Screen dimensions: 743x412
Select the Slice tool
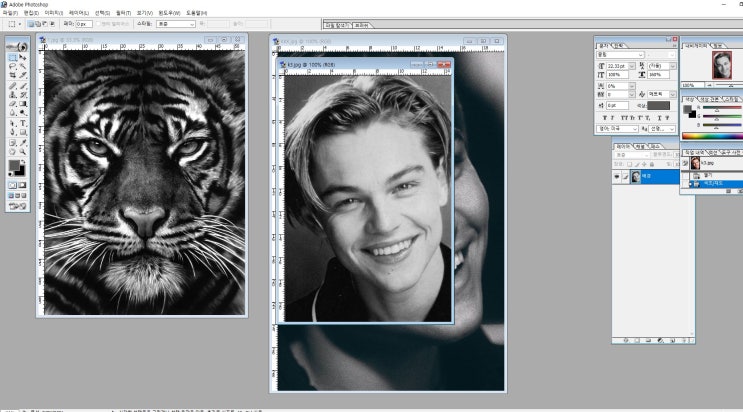pos(23,75)
